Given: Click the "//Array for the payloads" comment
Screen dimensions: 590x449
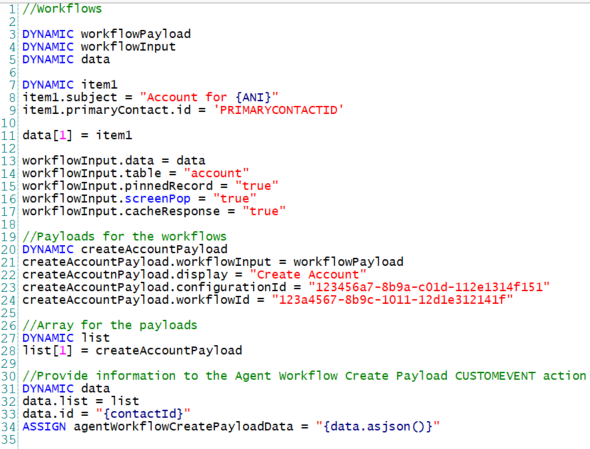Looking at the screenshot, I should [110, 325].
